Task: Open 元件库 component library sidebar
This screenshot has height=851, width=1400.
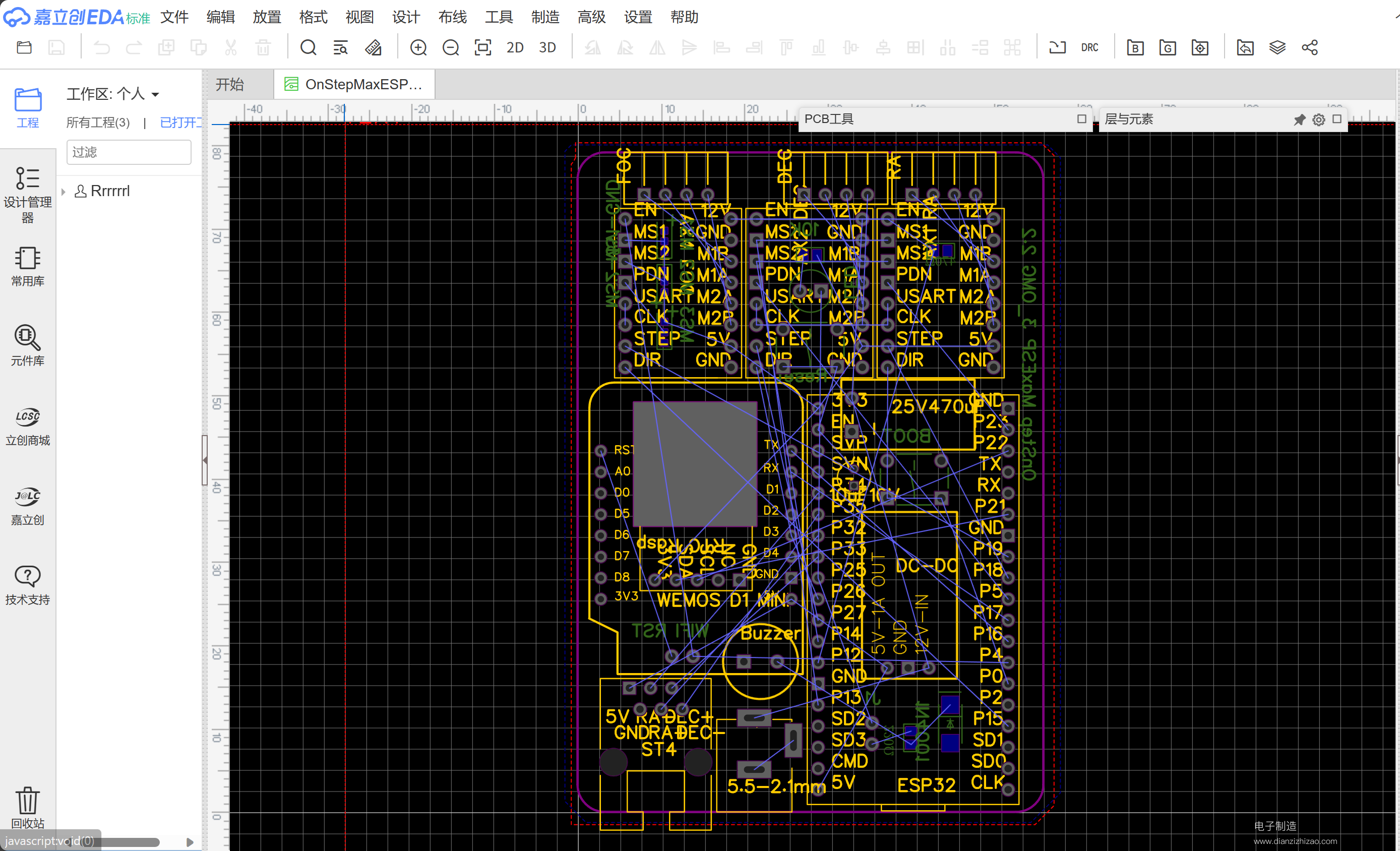Action: [27, 345]
